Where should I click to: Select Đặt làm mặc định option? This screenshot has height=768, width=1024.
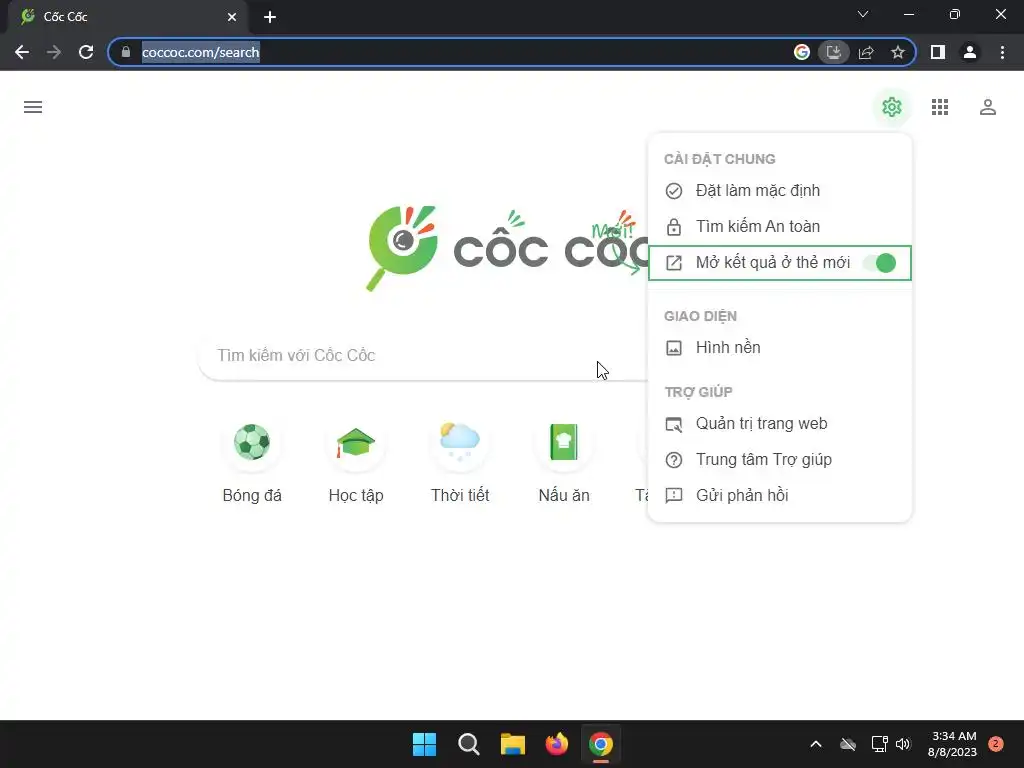click(x=780, y=191)
